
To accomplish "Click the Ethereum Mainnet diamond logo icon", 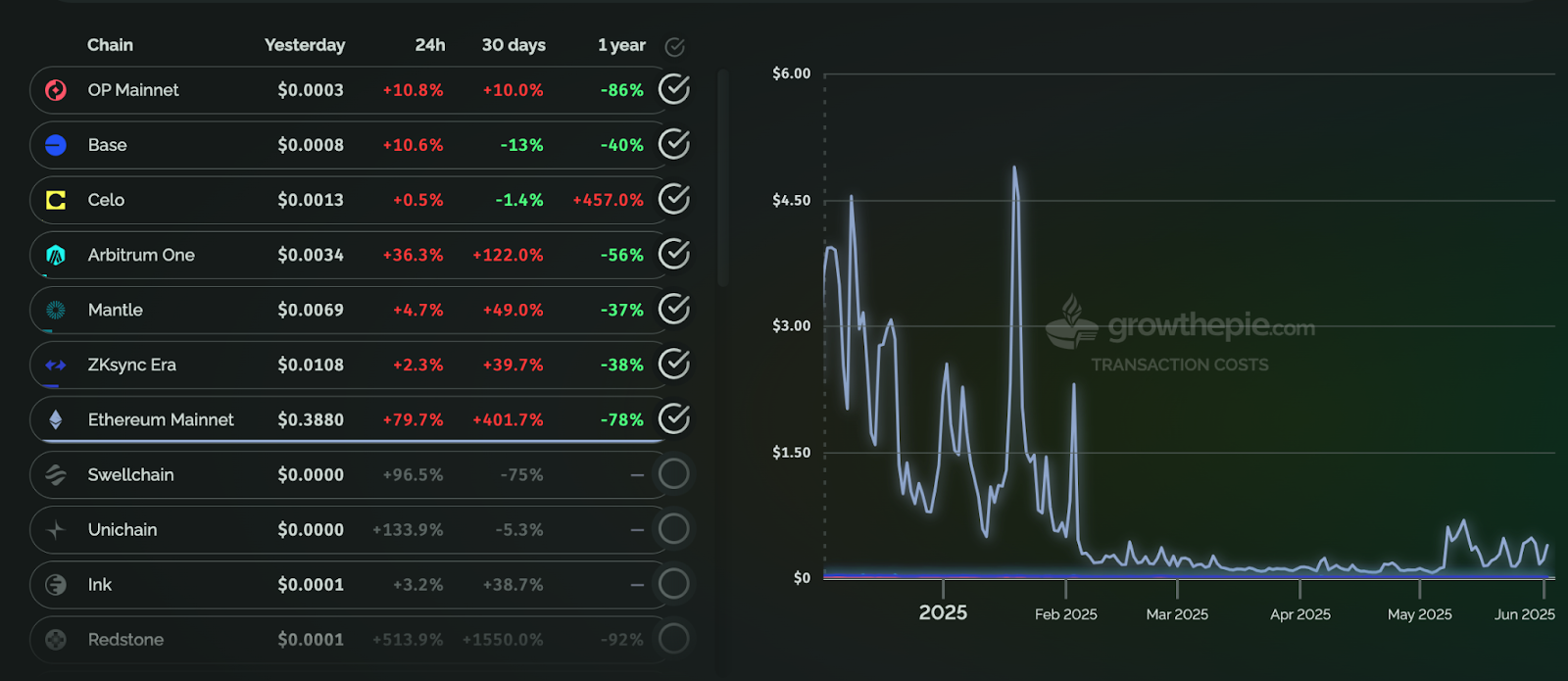I will coord(56,419).
